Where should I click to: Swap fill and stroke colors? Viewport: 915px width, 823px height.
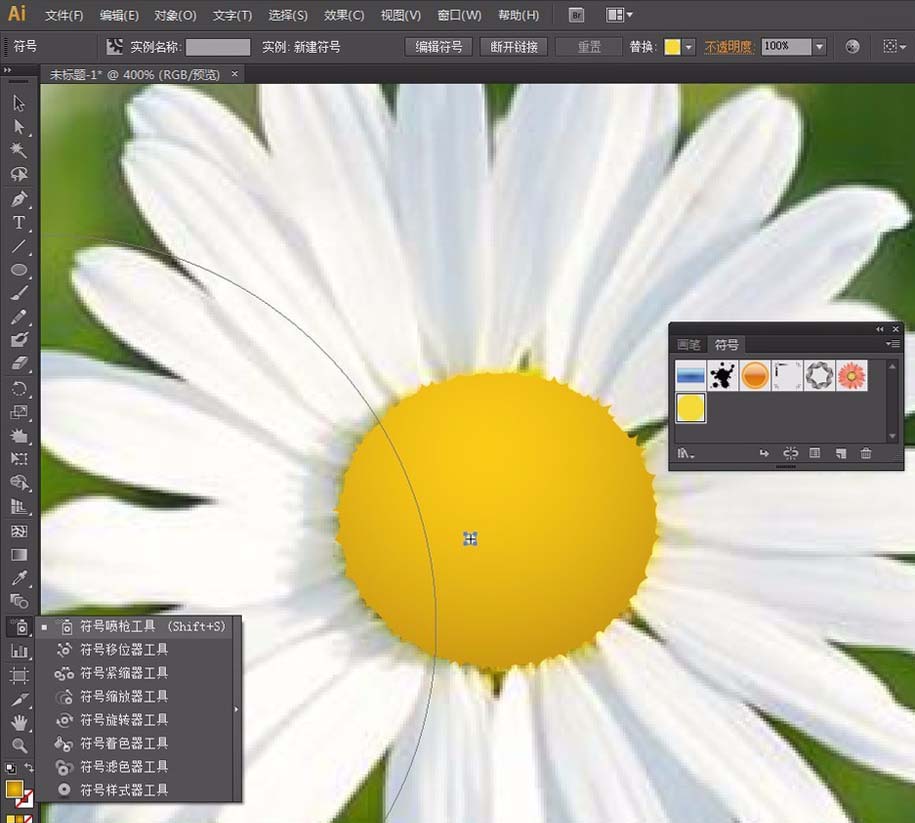coord(29,768)
